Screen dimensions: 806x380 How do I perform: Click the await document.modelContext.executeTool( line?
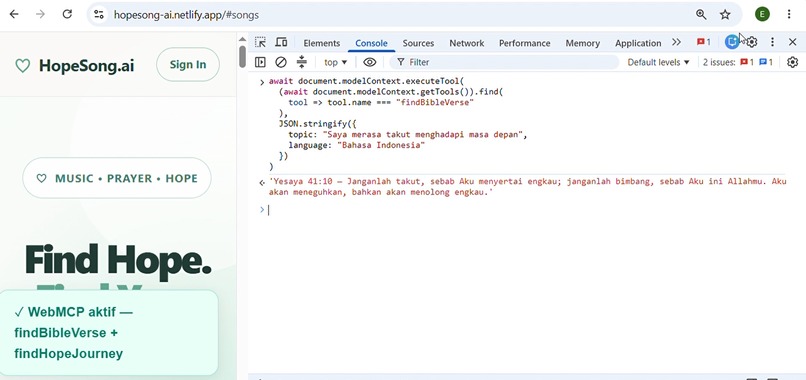(x=367, y=81)
